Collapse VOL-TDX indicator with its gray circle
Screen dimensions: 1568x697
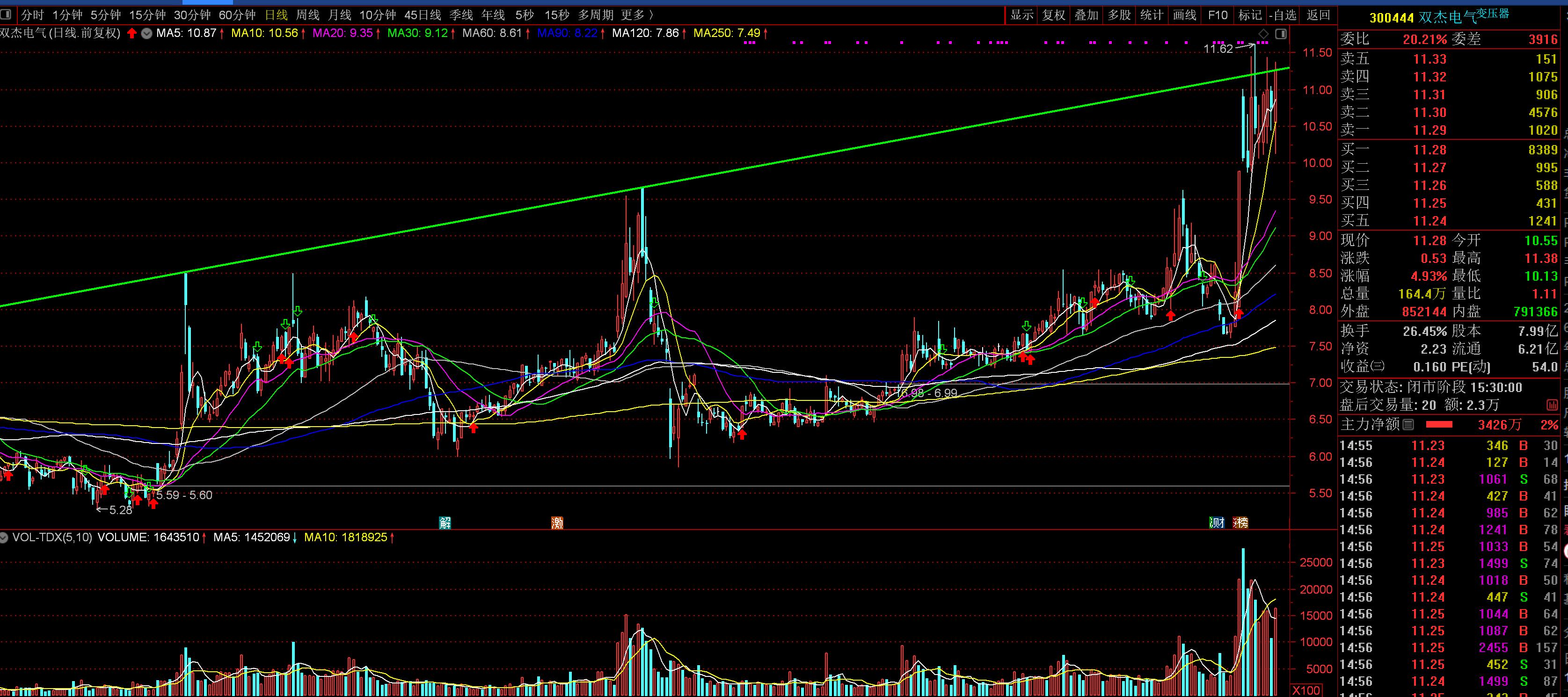pyautogui.click(x=4, y=537)
